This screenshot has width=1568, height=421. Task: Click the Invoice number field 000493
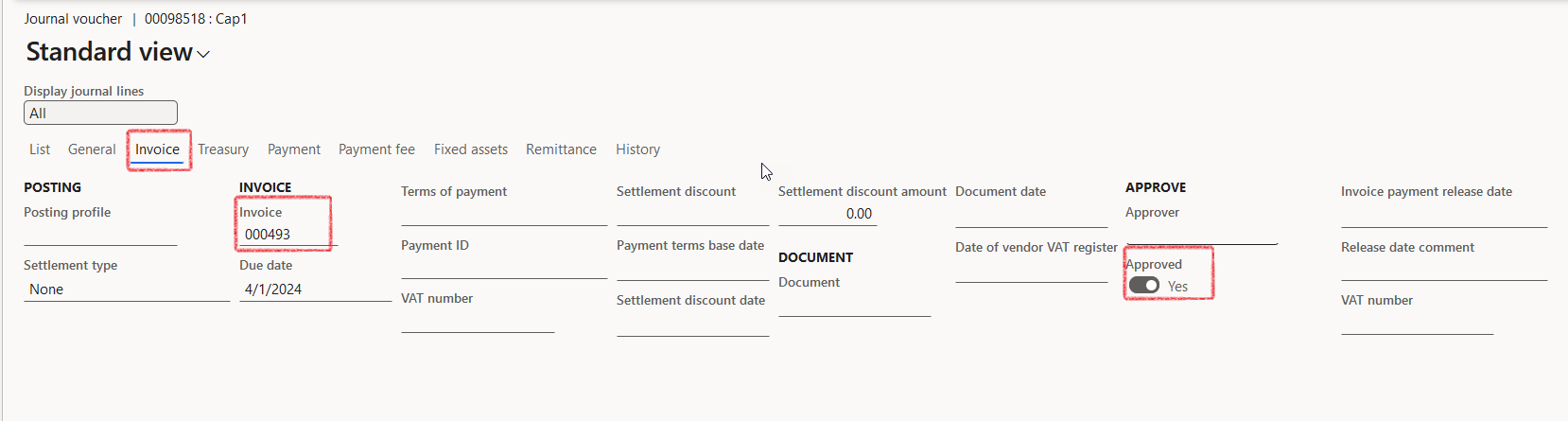(x=287, y=235)
